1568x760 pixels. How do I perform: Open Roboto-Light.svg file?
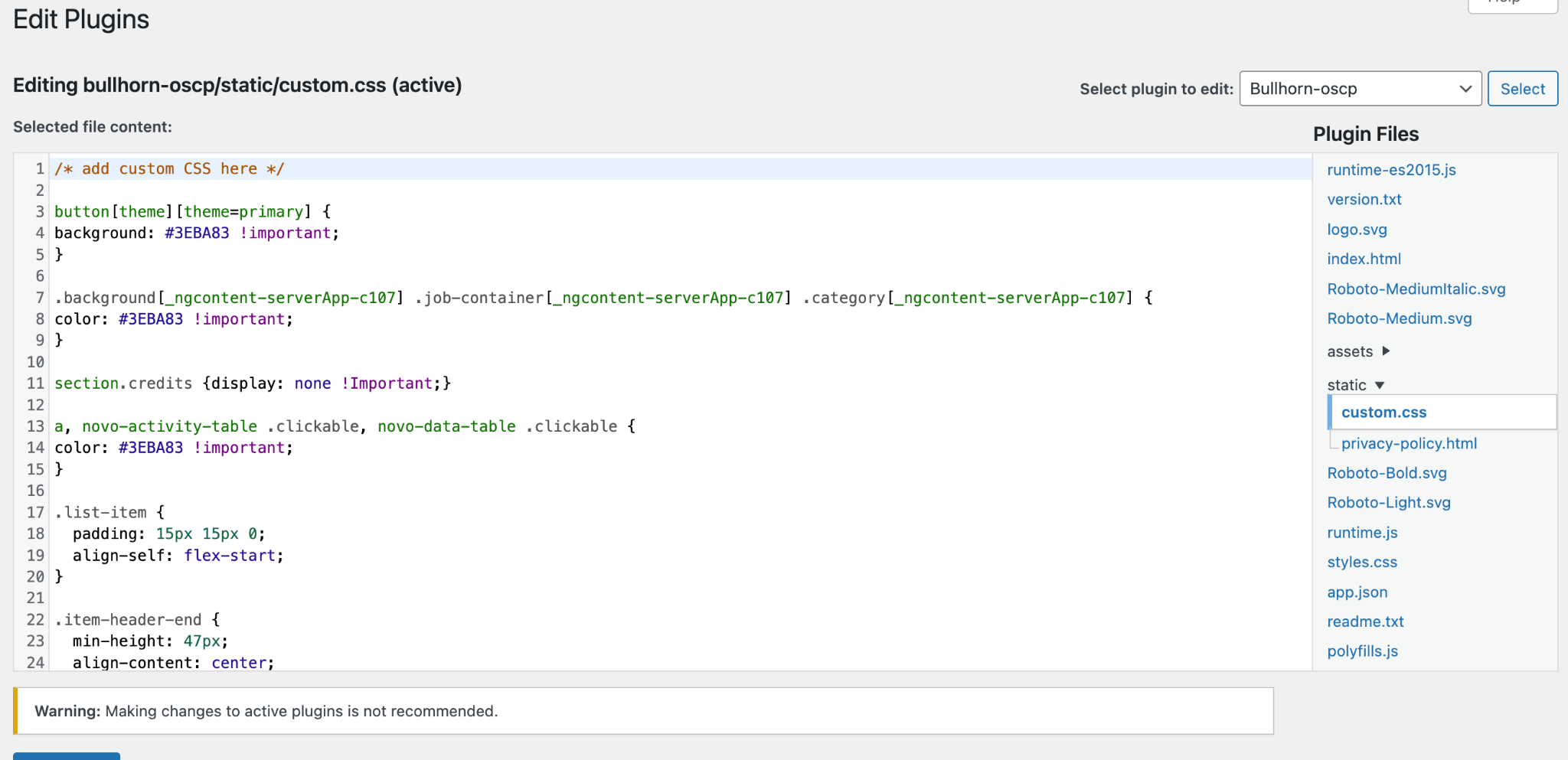pos(1388,503)
